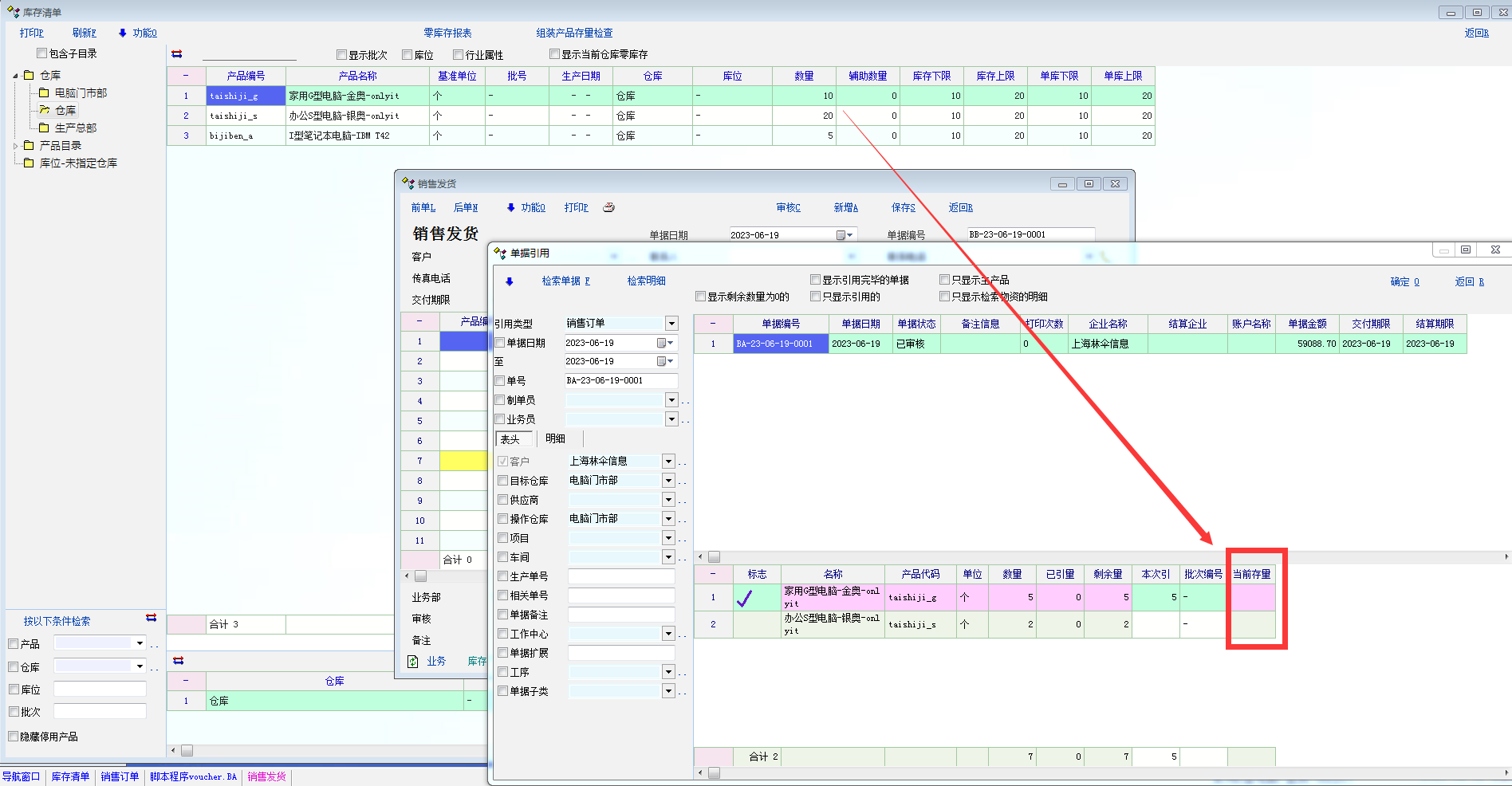
Task: Switch to the 明细 tab
Action: point(556,438)
